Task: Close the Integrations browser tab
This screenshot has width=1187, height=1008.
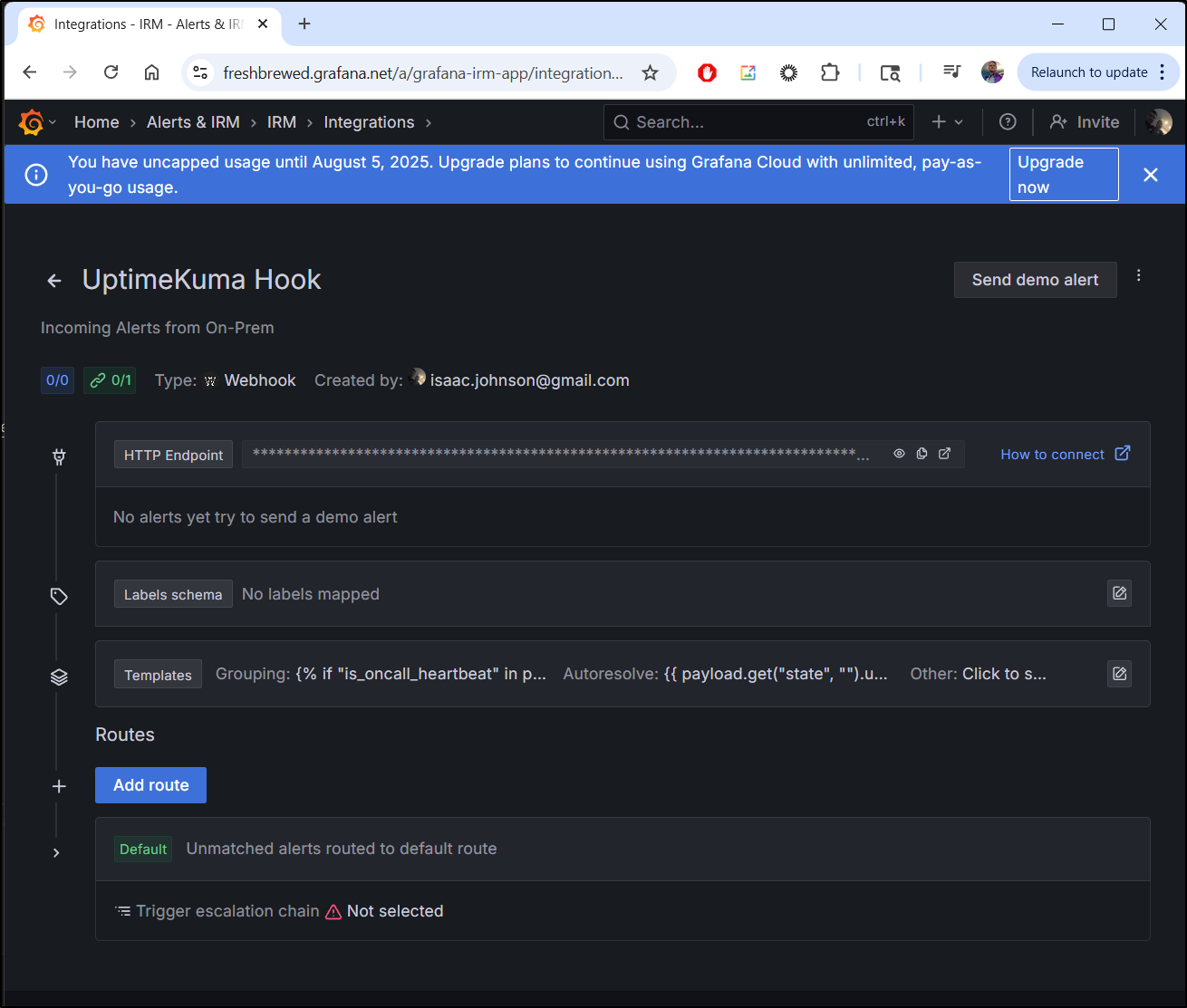Action: click(x=263, y=24)
